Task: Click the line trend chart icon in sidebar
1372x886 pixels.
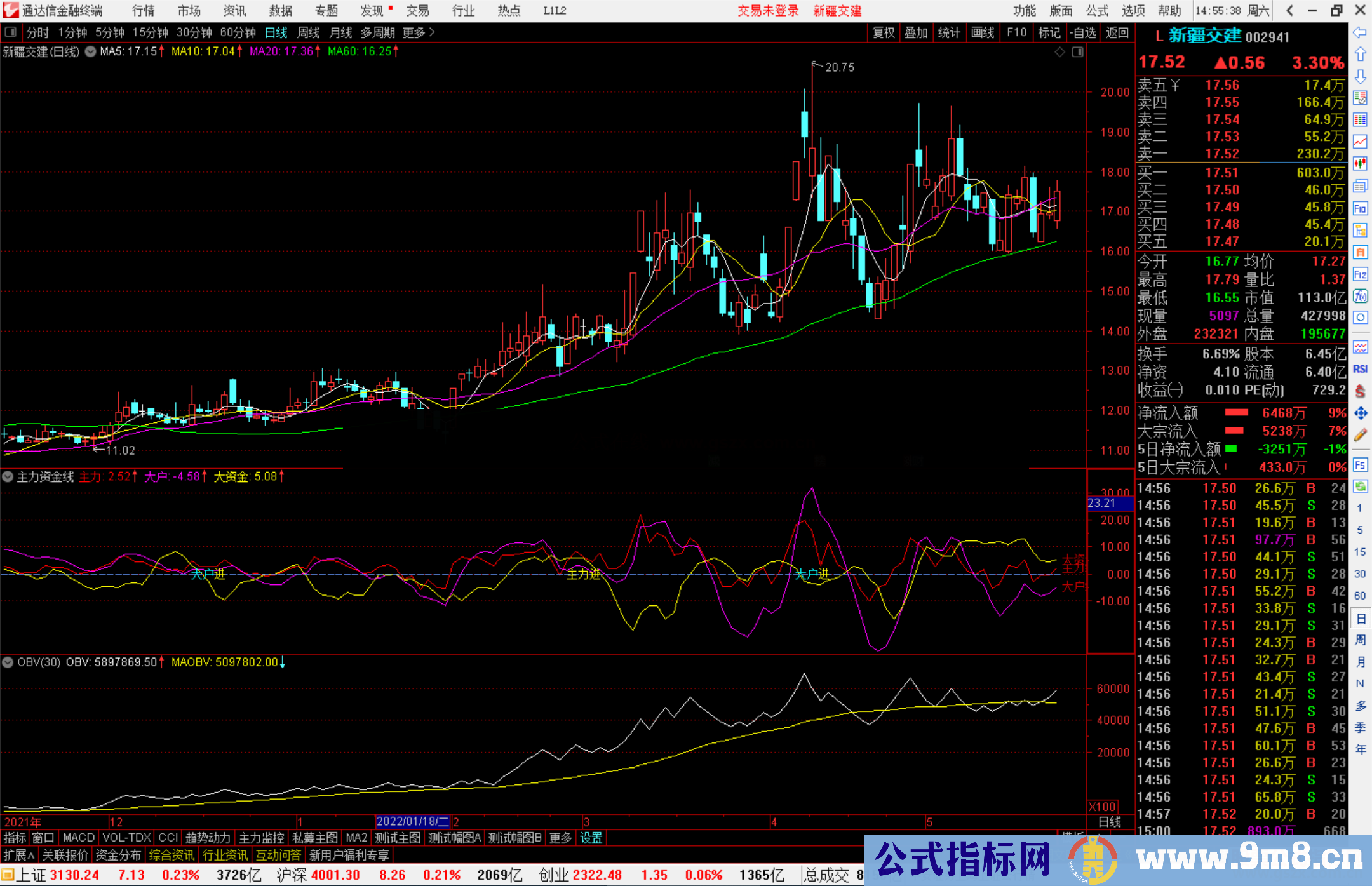Action: [x=1360, y=142]
